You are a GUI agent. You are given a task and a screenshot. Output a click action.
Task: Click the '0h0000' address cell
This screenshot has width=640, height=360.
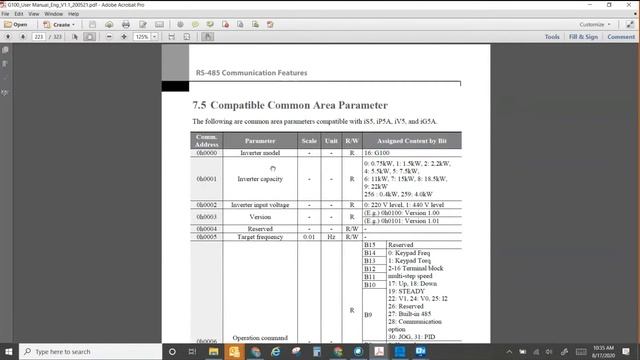[207, 153]
